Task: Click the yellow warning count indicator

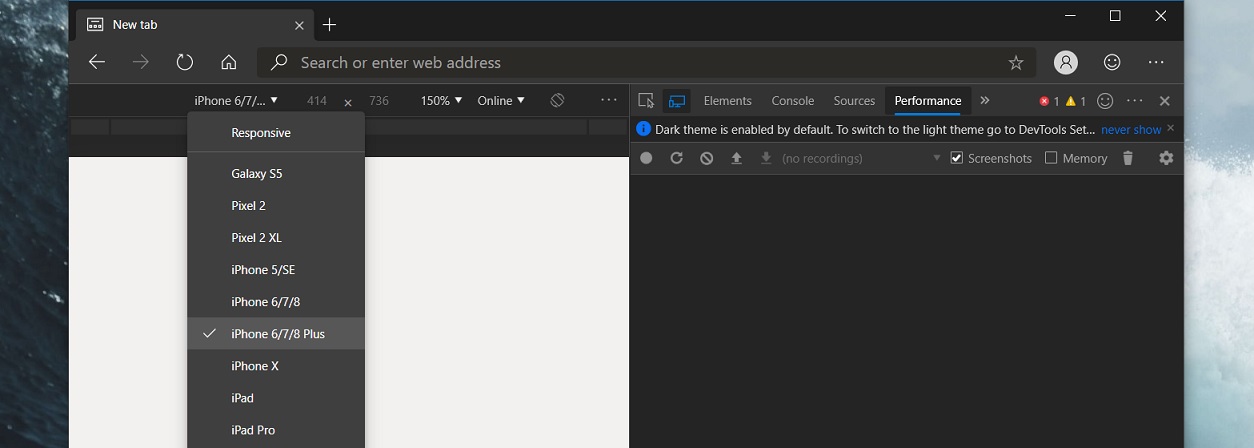Action: point(1076,101)
